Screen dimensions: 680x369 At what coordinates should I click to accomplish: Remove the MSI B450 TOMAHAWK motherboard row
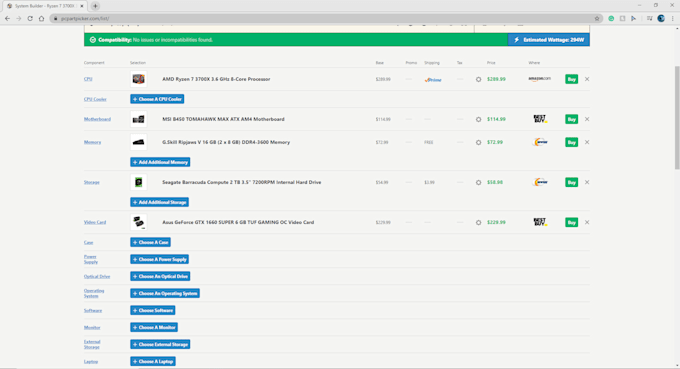pos(587,119)
